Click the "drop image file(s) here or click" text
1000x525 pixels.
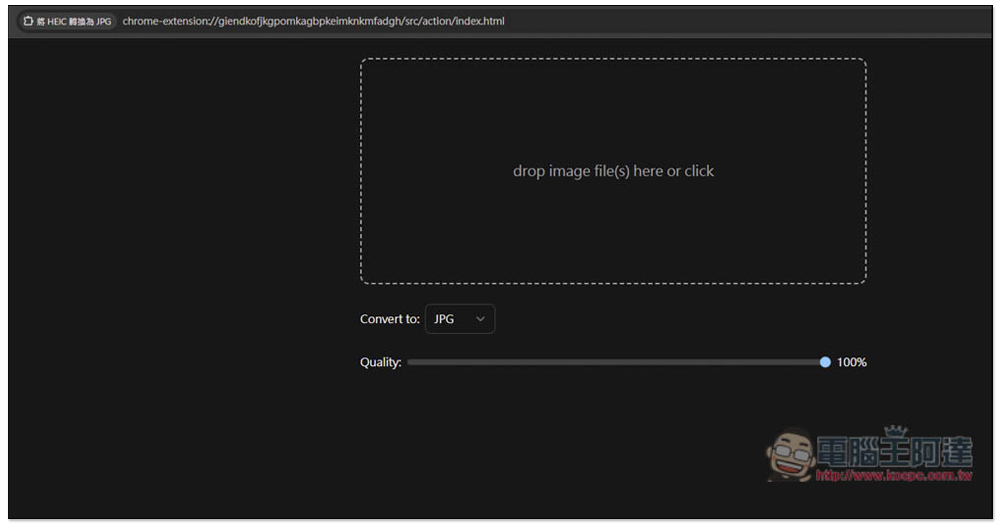(x=614, y=171)
